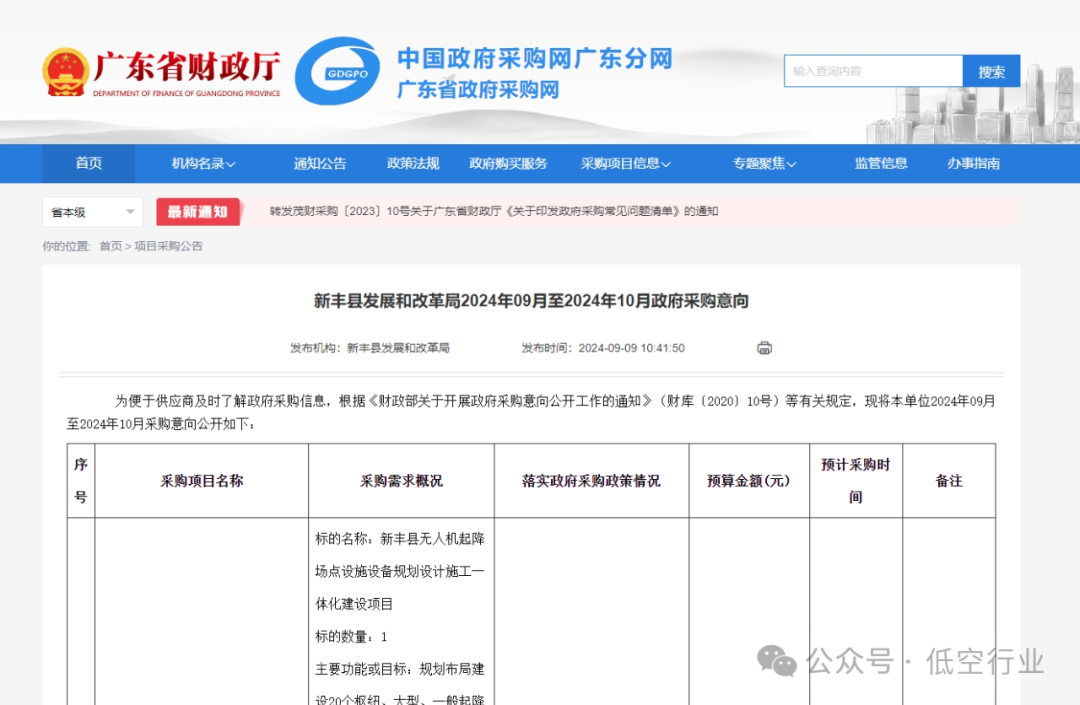This screenshot has height=705, width=1080.
Task: Focus the 输入查询内容 search input field
Action: coord(873,71)
